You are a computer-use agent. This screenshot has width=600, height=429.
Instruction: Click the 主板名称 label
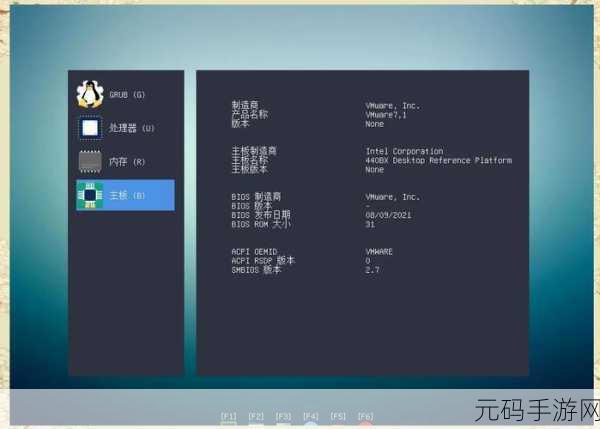pyautogui.click(x=249, y=160)
